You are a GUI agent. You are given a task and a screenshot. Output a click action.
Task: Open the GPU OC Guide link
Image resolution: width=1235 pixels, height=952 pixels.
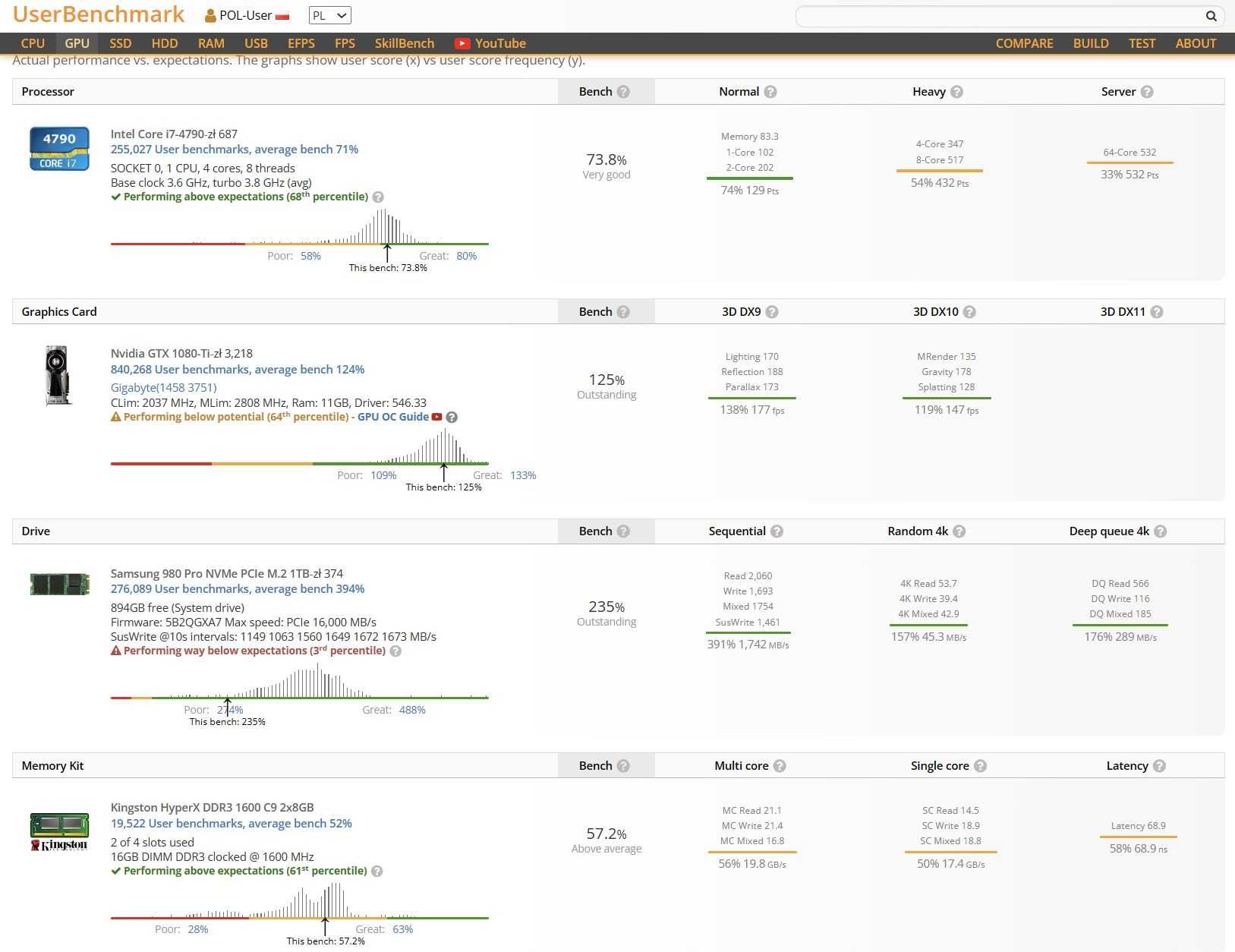coord(393,417)
